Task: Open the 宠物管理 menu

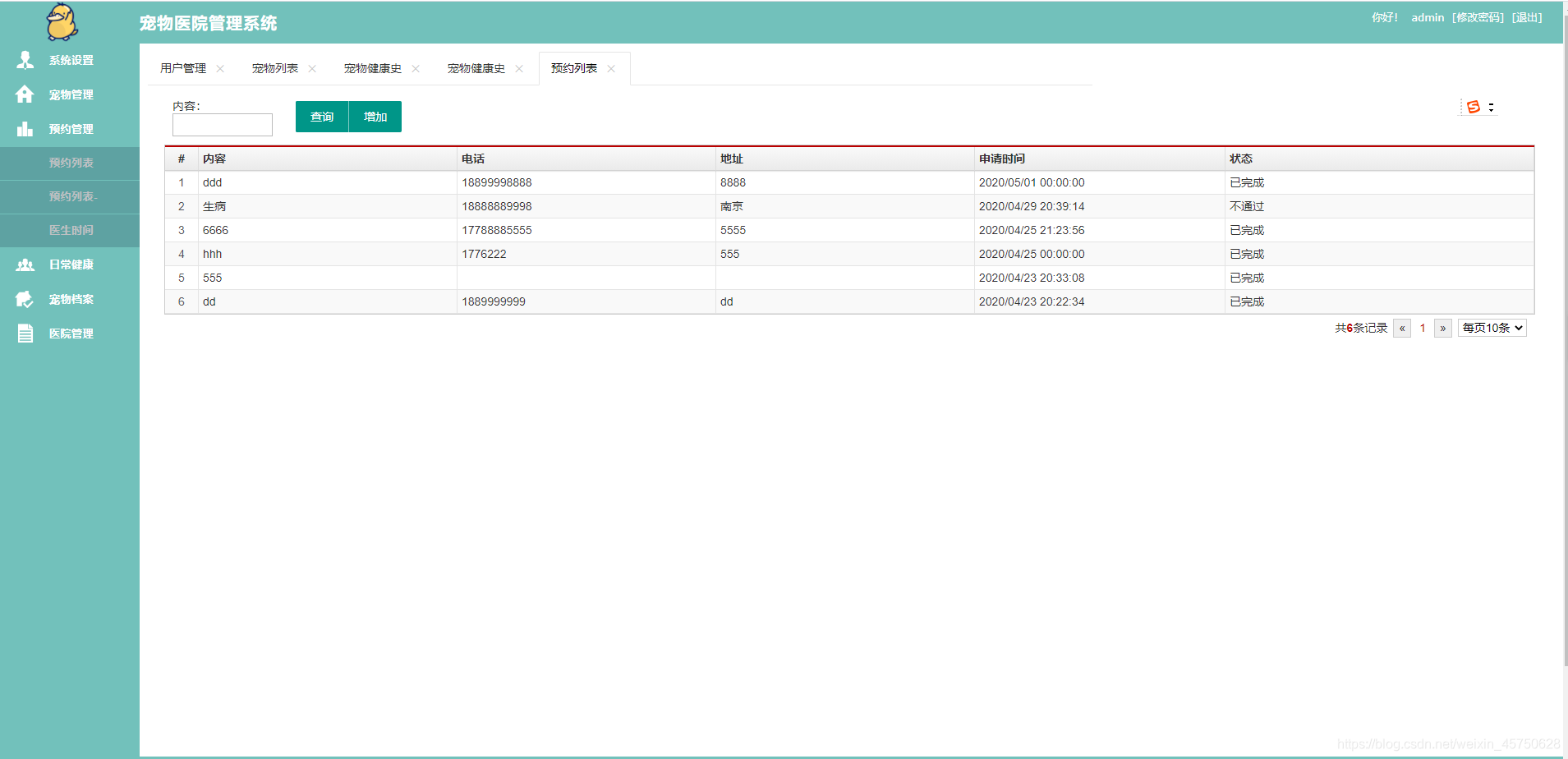Action: click(70, 94)
